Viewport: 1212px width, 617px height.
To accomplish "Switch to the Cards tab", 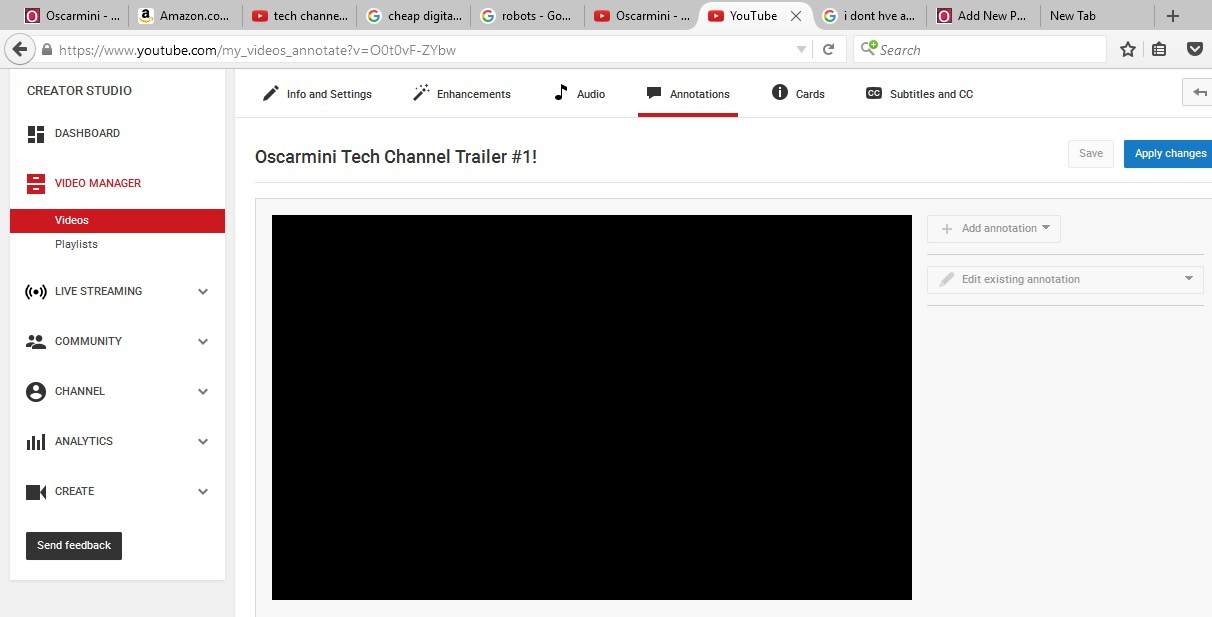I will [798, 94].
